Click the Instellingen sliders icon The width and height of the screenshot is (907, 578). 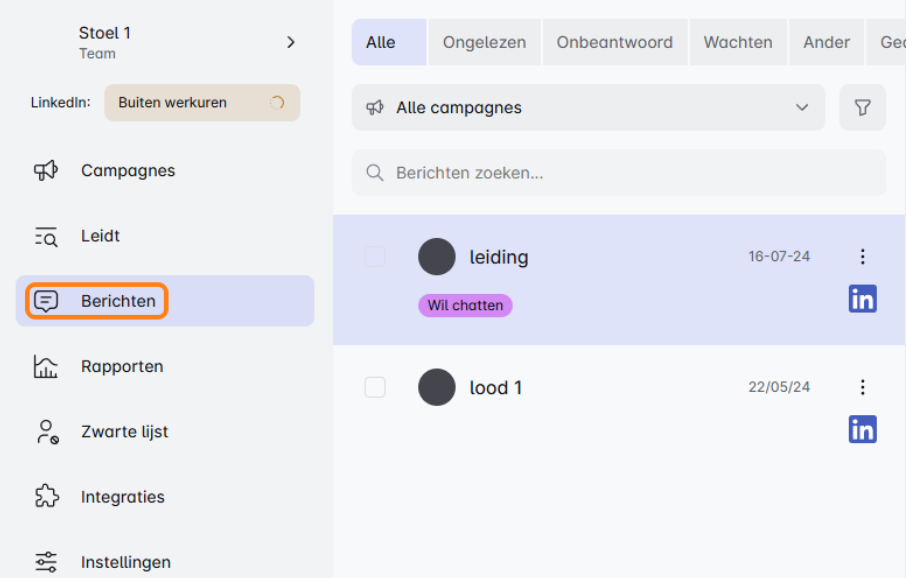pyautogui.click(x=46, y=562)
